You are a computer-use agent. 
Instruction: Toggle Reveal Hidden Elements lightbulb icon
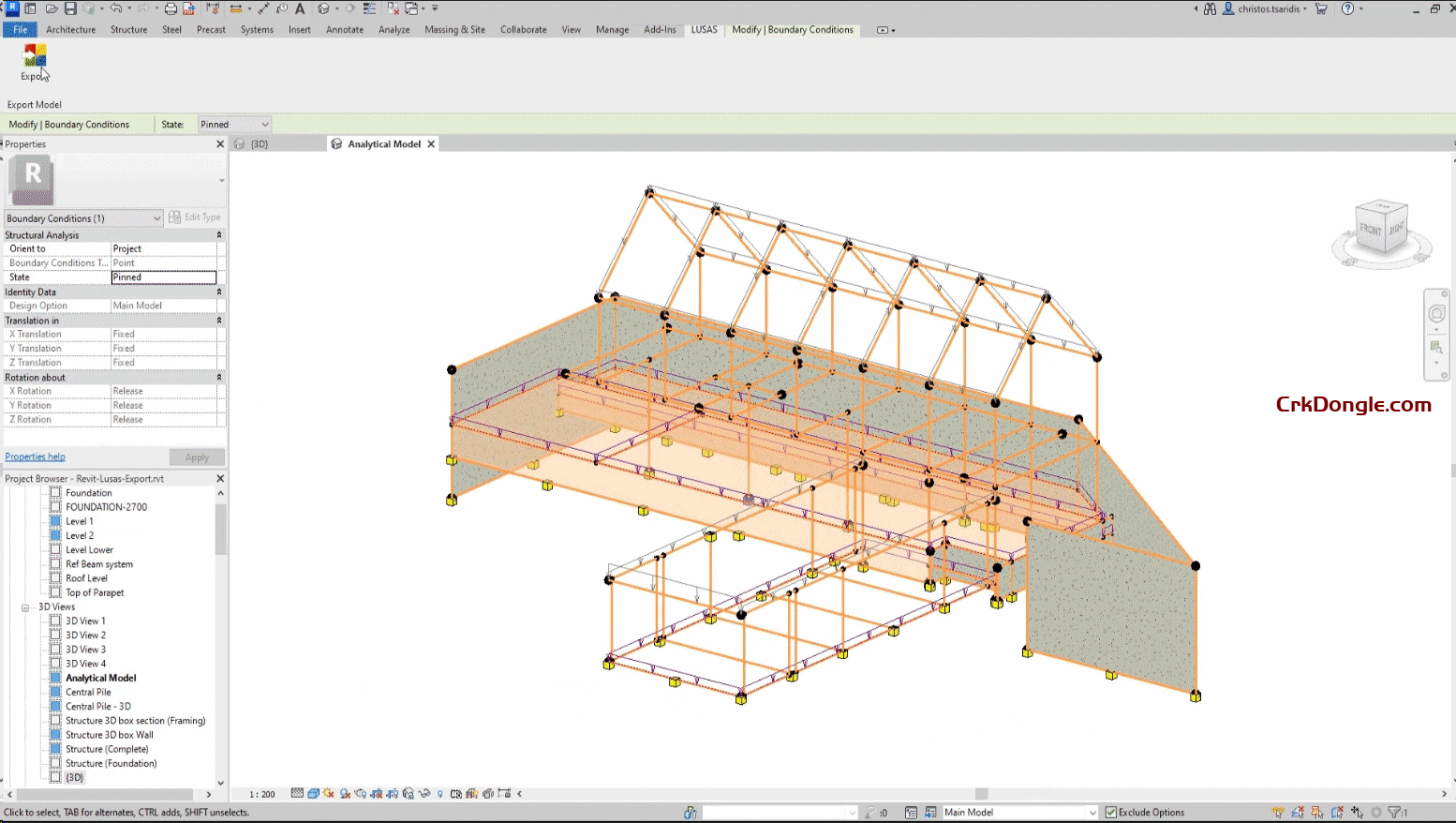pyautogui.click(x=440, y=793)
